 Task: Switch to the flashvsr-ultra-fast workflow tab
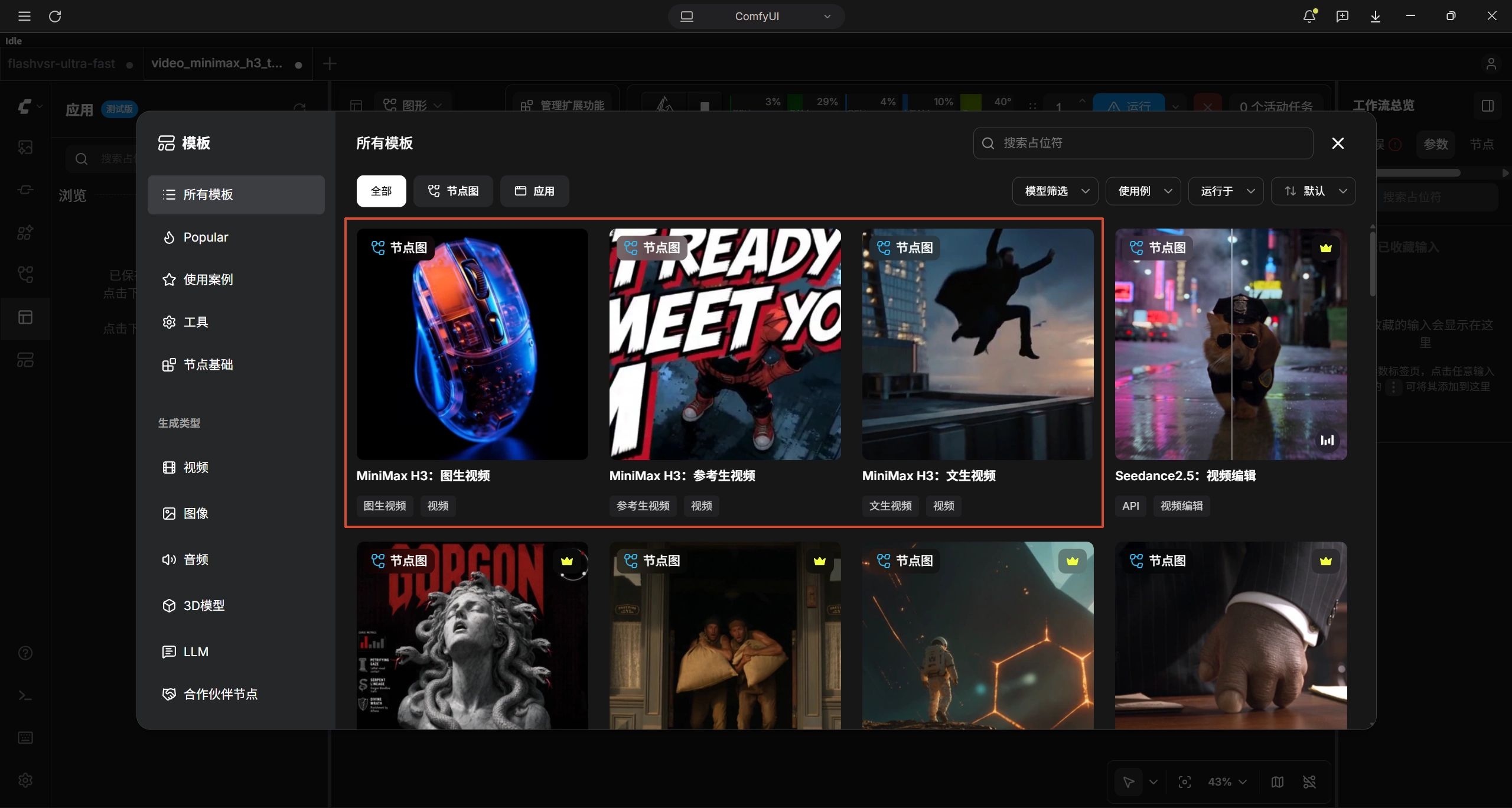[71, 63]
